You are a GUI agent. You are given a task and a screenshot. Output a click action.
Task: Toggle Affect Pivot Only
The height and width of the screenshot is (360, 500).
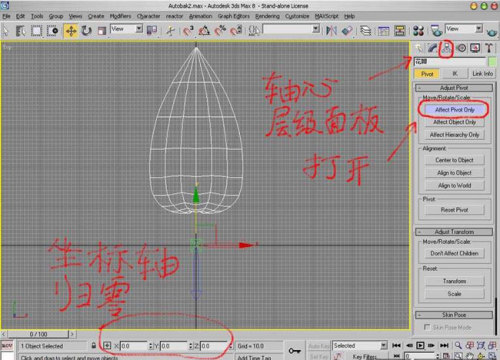(455, 110)
